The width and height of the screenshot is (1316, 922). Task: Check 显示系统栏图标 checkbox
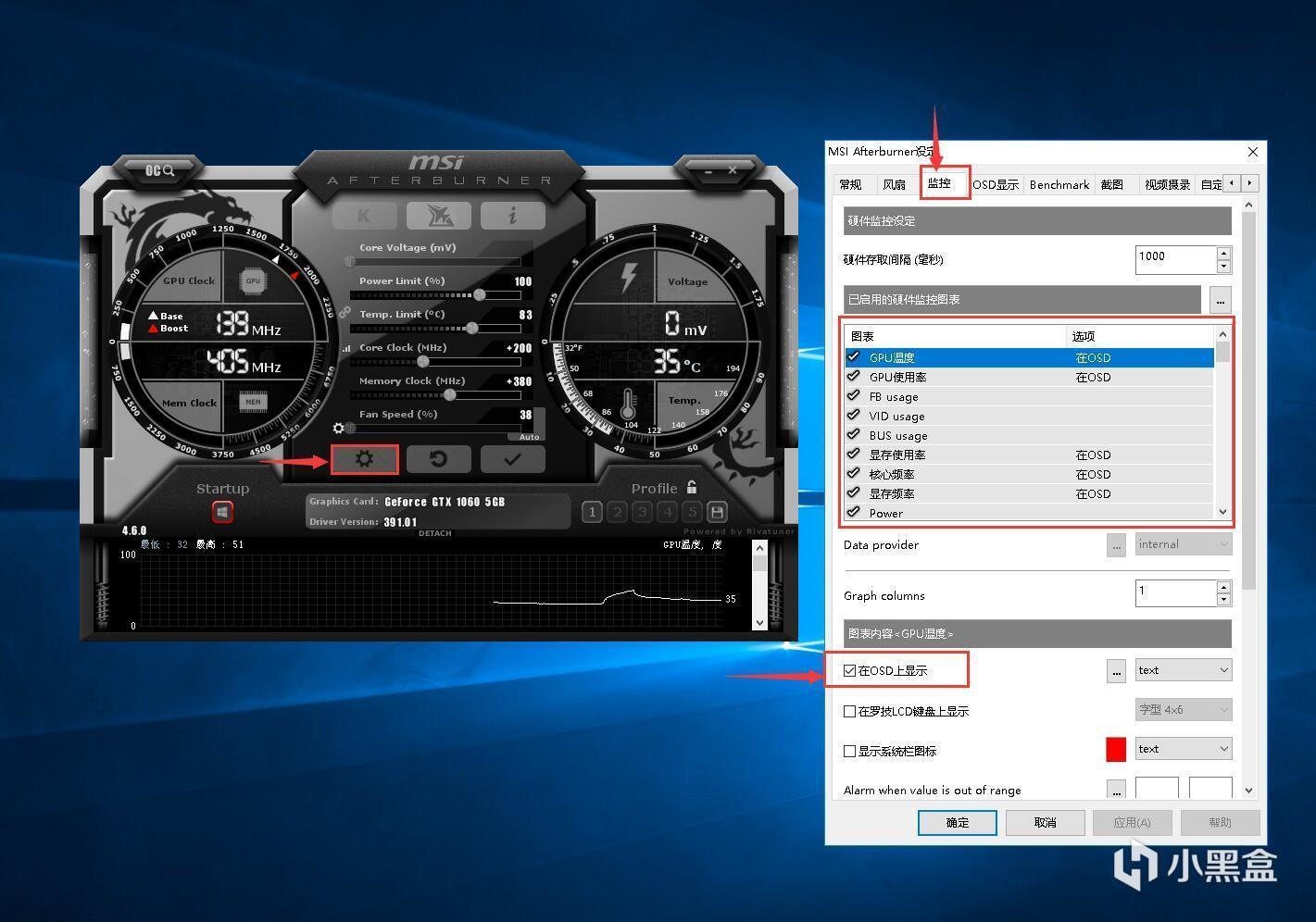pos(849,751)
